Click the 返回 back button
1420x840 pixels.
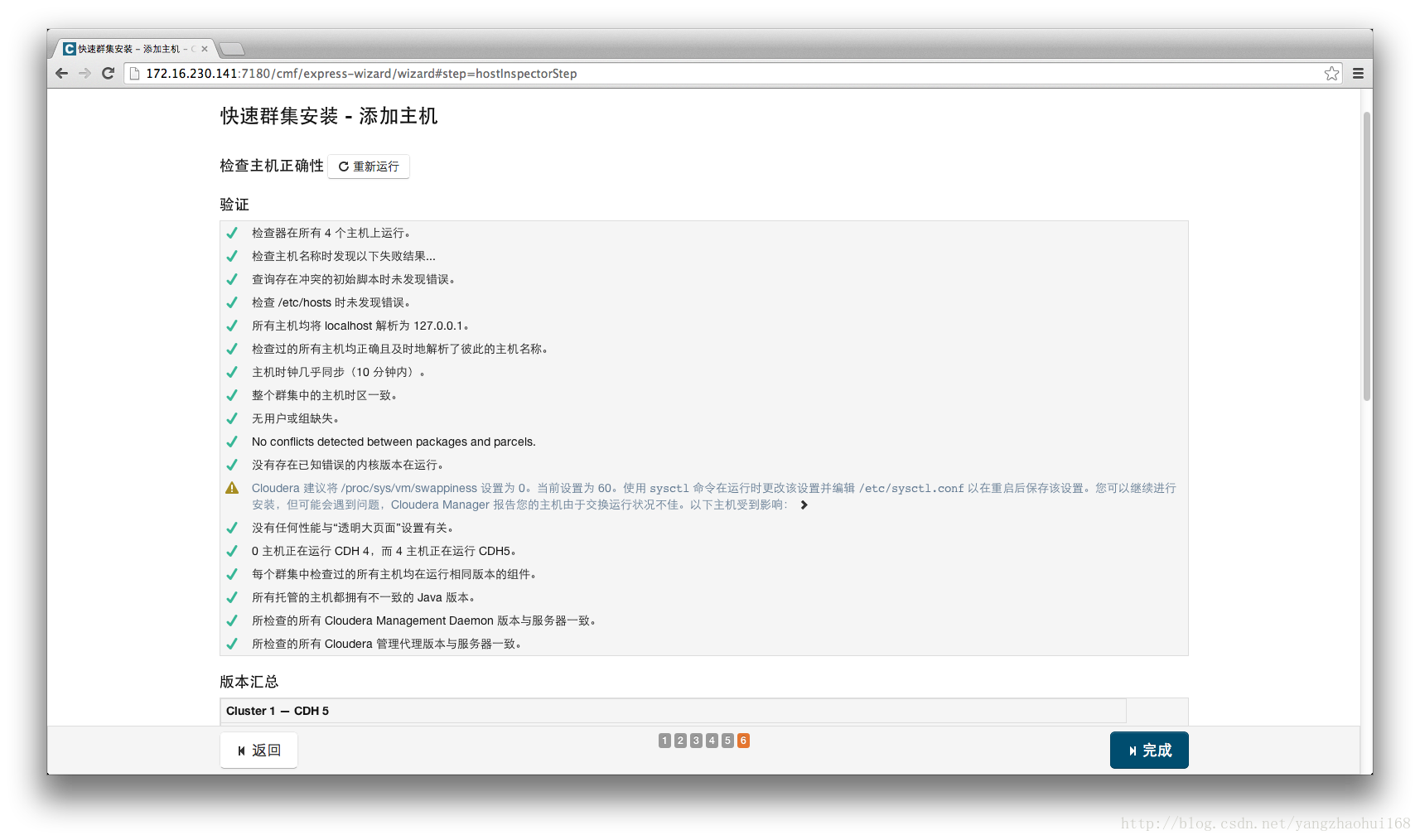(x=258, y=751)
